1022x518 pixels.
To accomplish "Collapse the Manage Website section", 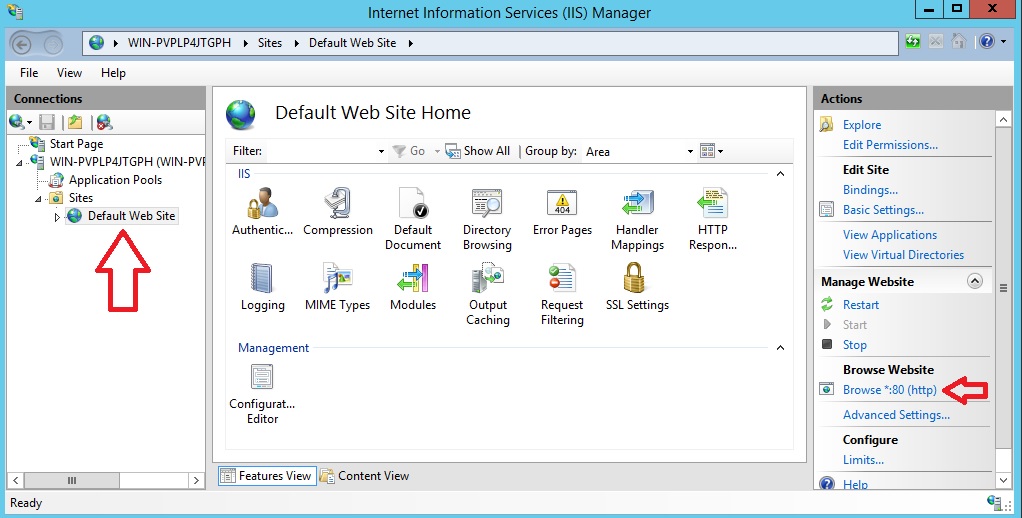I will (x=974, y=281).
